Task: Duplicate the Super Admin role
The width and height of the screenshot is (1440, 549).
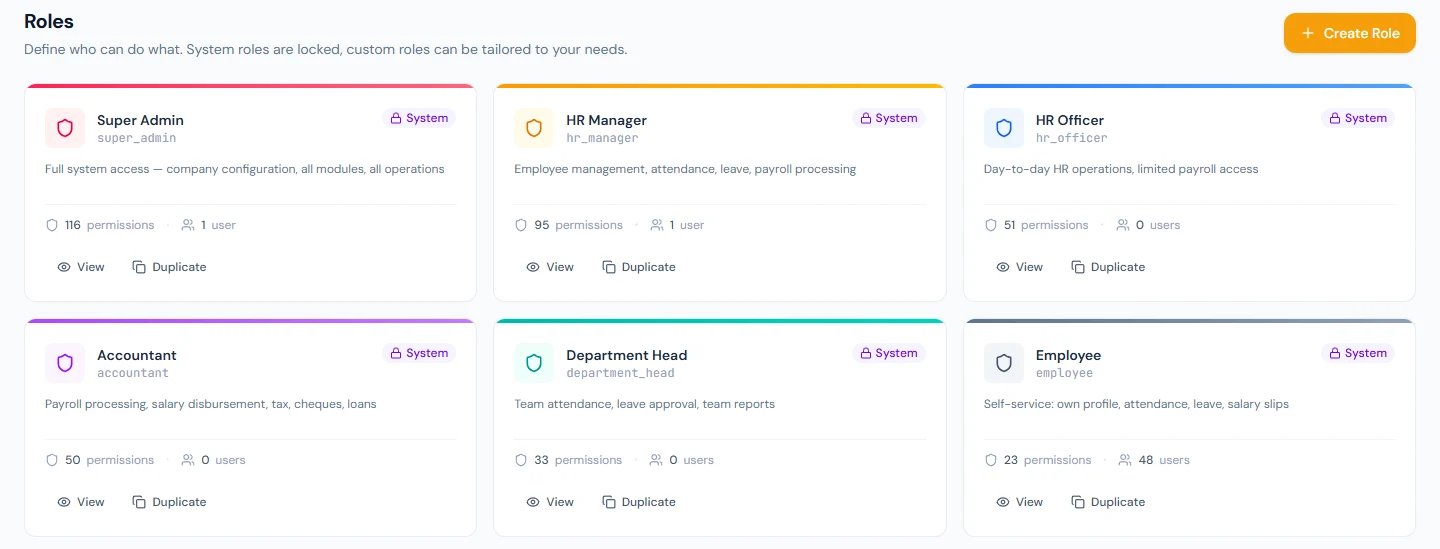Action: pos(170,267)
